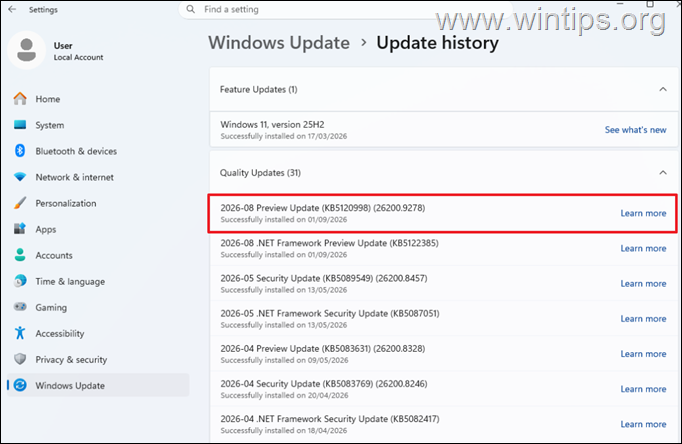Click the System monitor icon

(20, 125)
